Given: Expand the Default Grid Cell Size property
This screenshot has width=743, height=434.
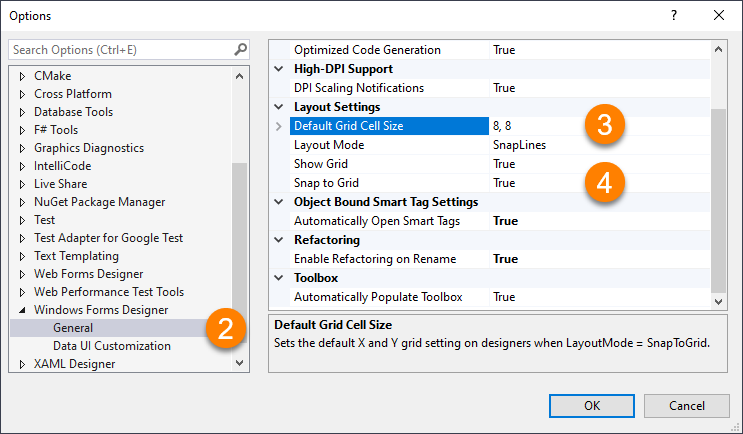Looking at the screenshot, I should pos(279,126).
